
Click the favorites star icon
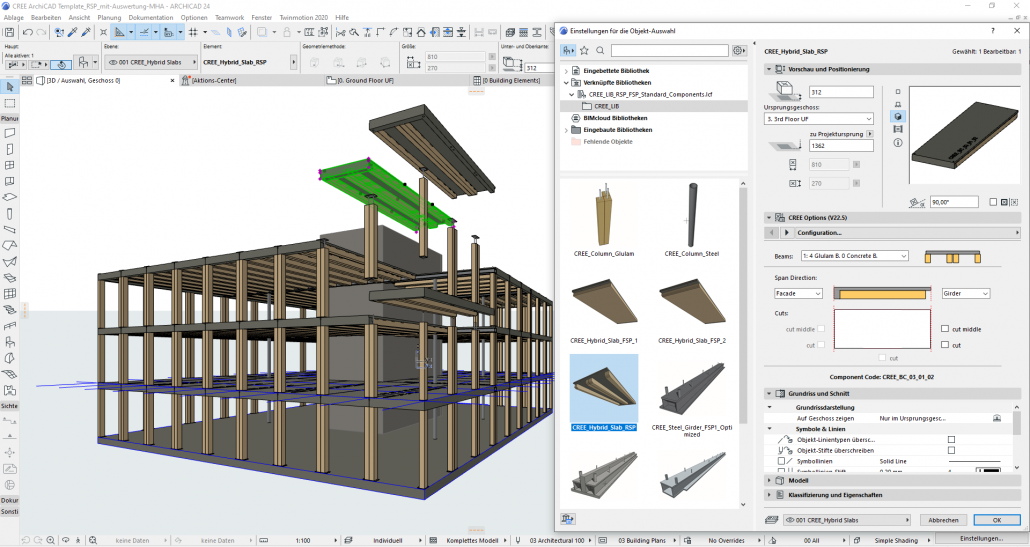[584, 50]
